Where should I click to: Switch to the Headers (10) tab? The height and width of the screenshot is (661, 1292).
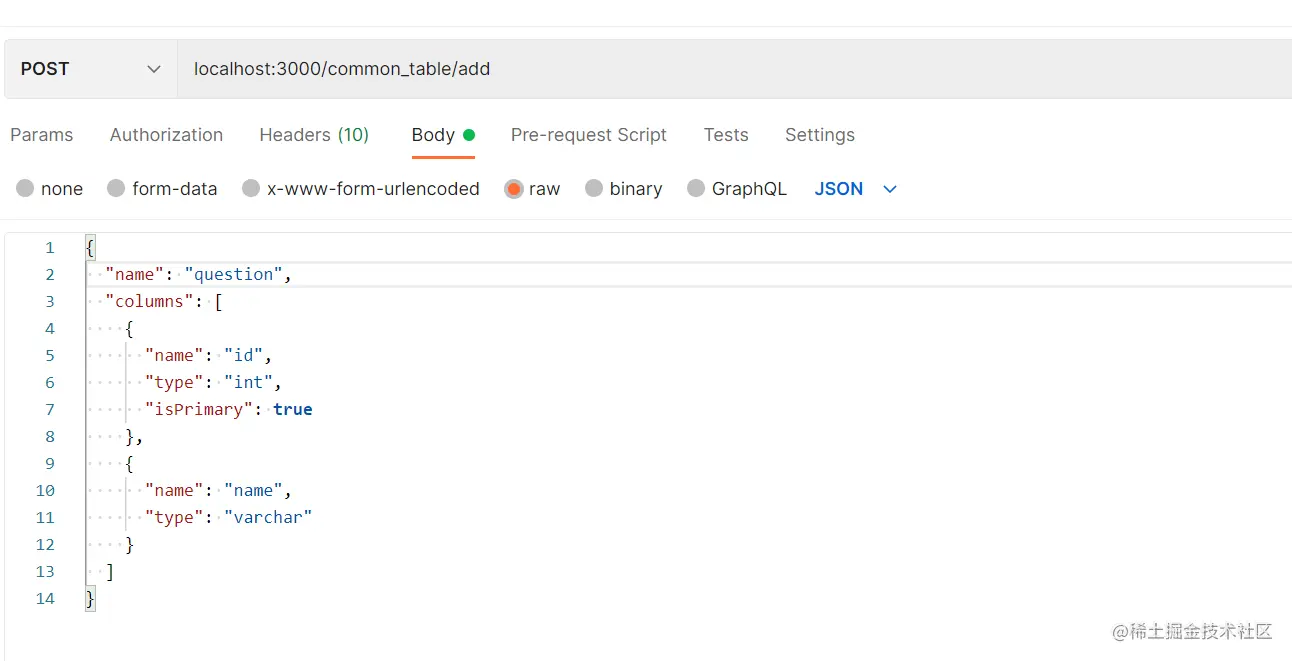click(x=314, y=135)
